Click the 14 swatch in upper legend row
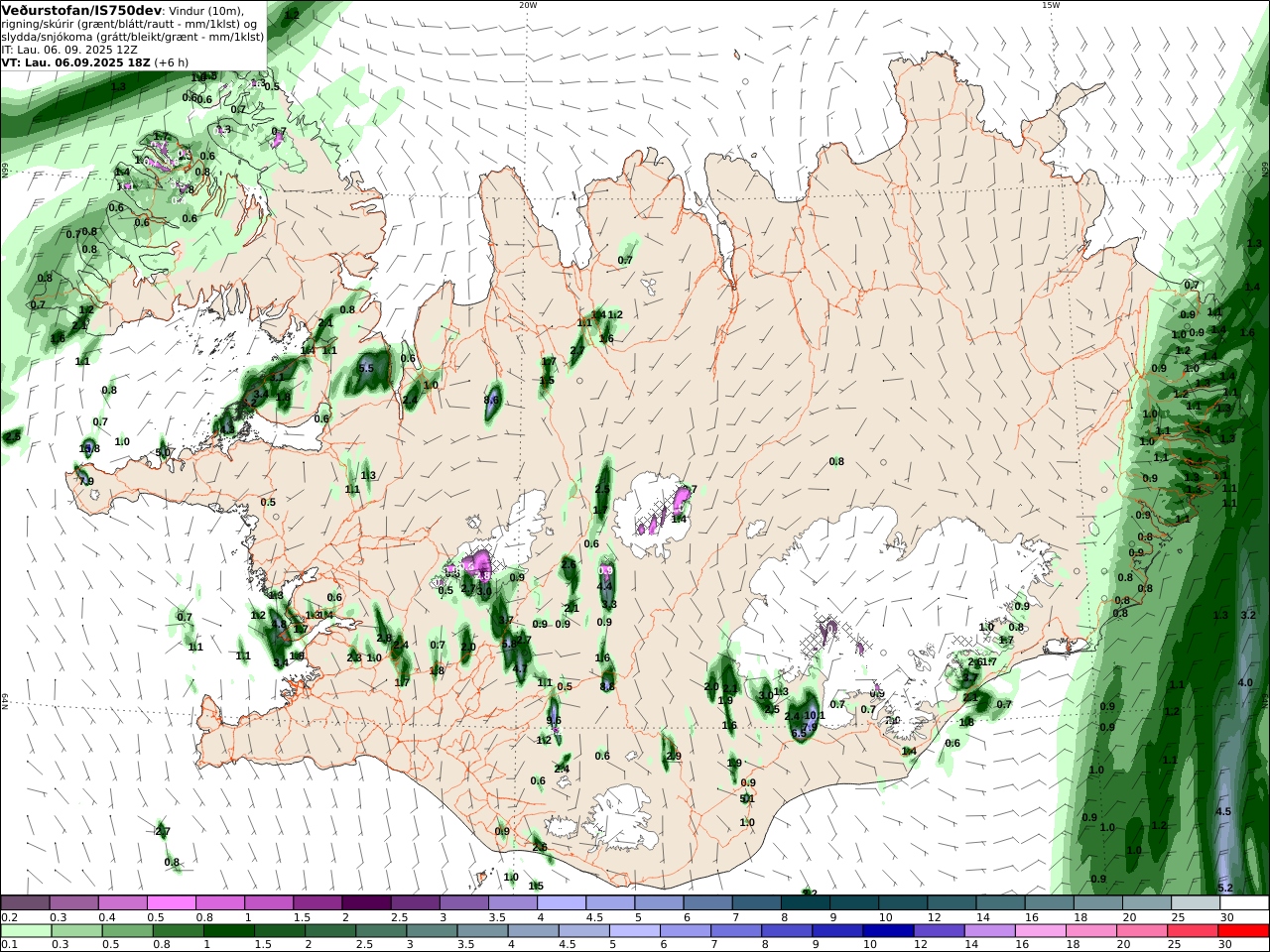Image resolution: width=1270 pixels, height=952 pixels. click(1000, 902)
